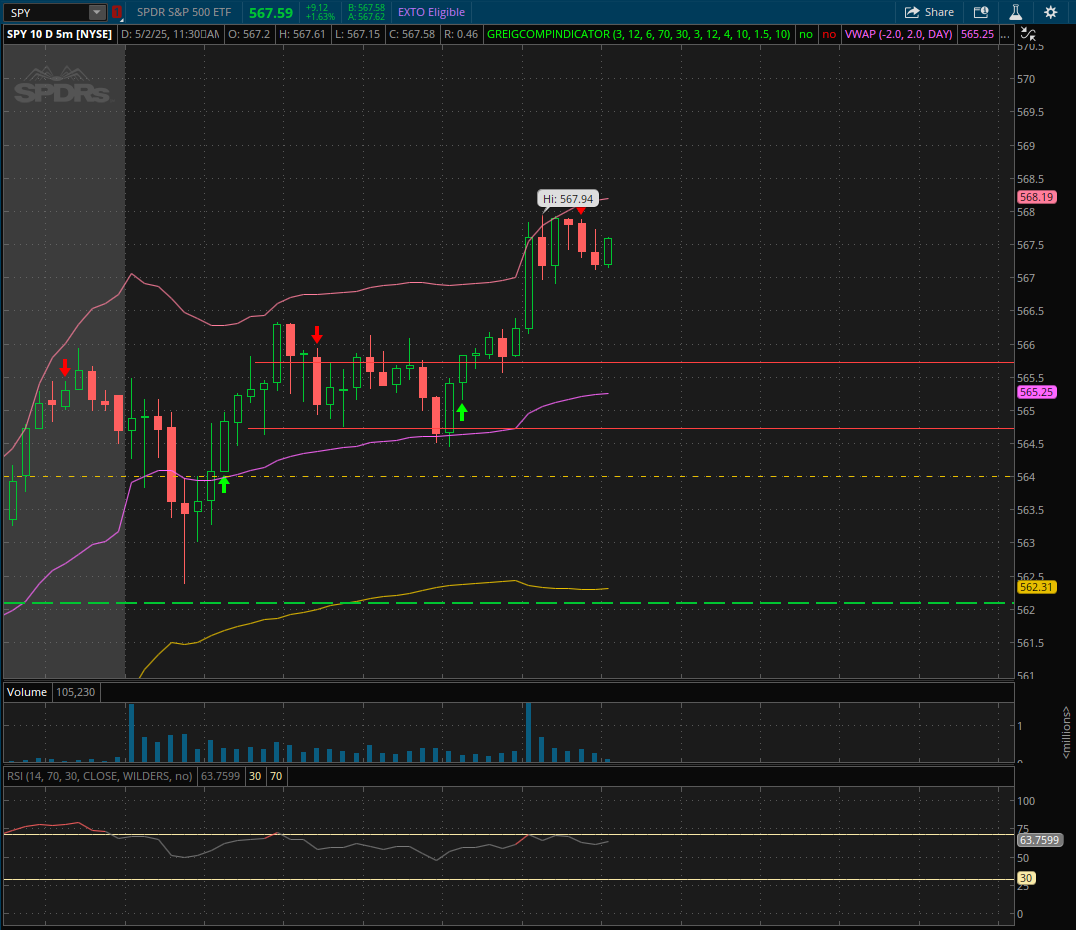The width and height of the screenshot is (1076, 930).
Task: Click the Volume 105,230 value
Action: [x=75, y=692]
